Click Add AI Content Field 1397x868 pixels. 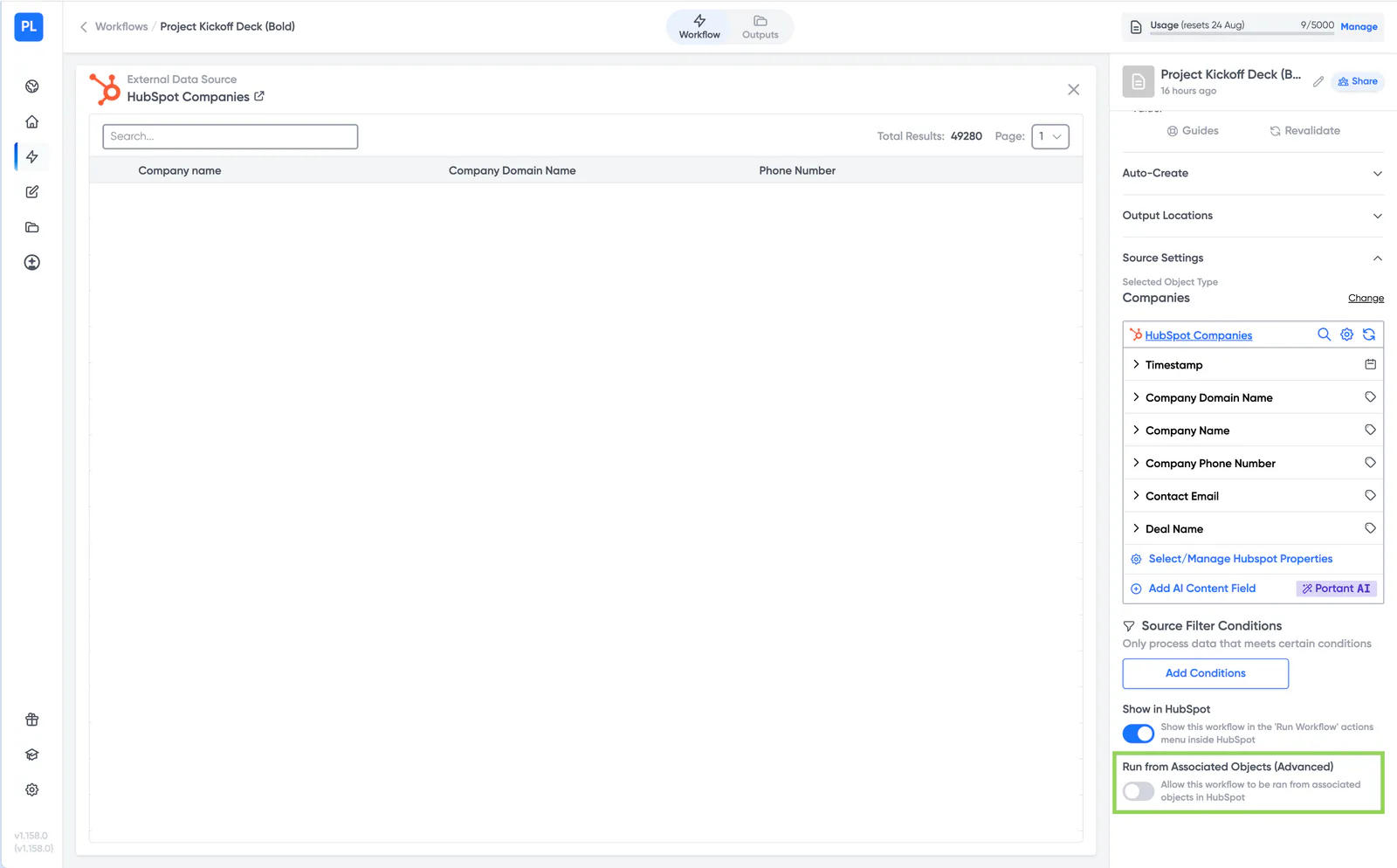click(1201, 589)
